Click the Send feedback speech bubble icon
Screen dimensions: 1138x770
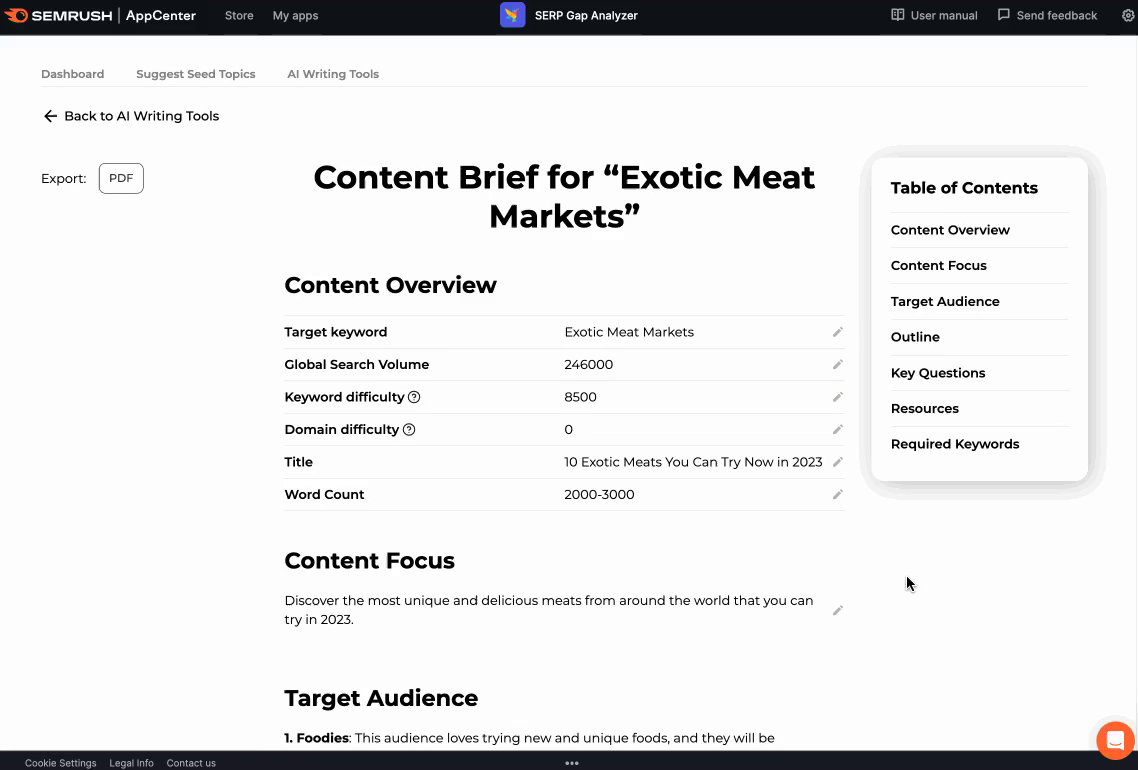click(x=1004, y=15)
